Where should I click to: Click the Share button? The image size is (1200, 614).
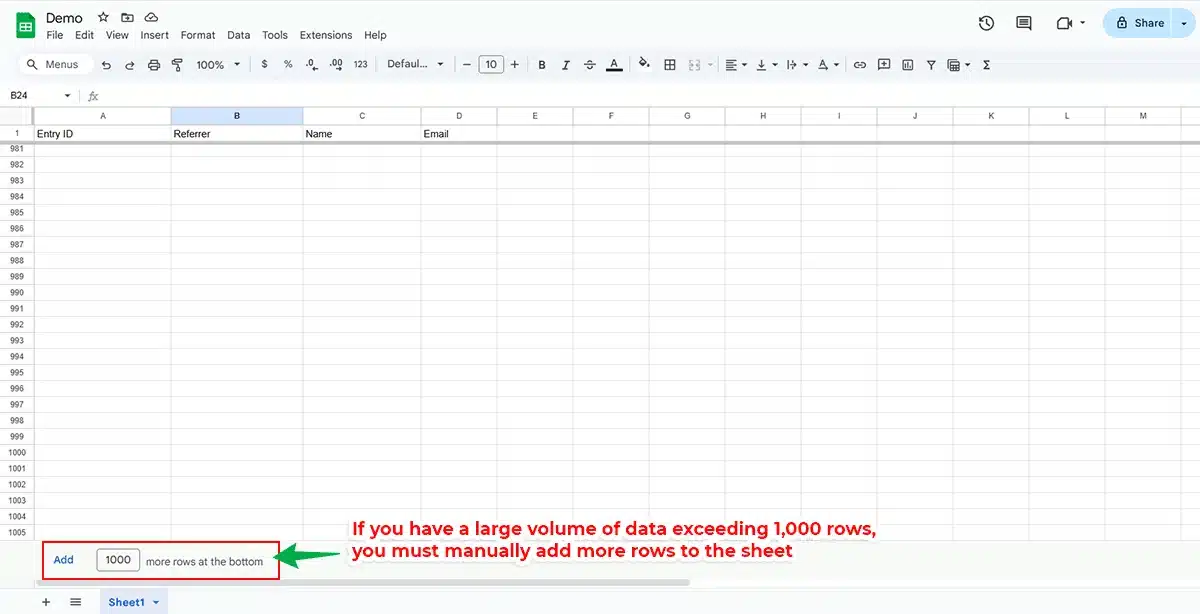1140,23
